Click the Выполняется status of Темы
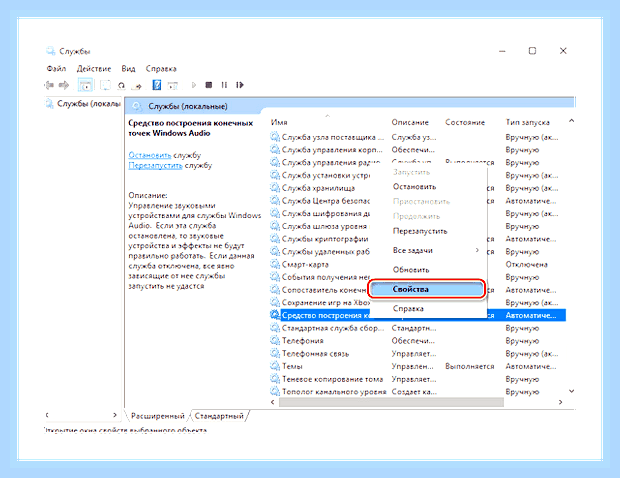The width and height of the screenshot is (620, 478). tap(469, 366)
